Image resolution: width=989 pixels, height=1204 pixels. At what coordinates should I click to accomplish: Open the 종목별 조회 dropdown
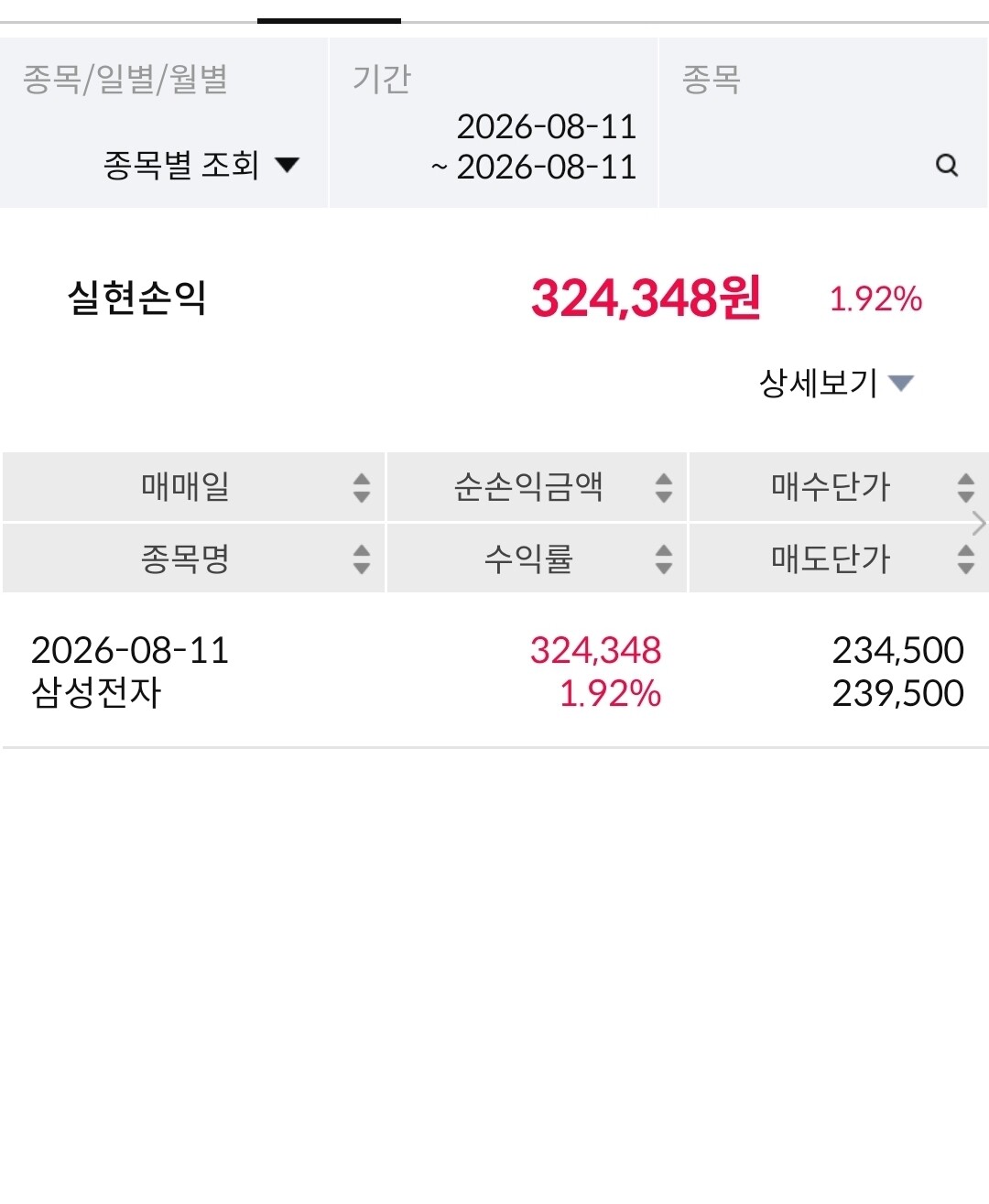point(201,165)
